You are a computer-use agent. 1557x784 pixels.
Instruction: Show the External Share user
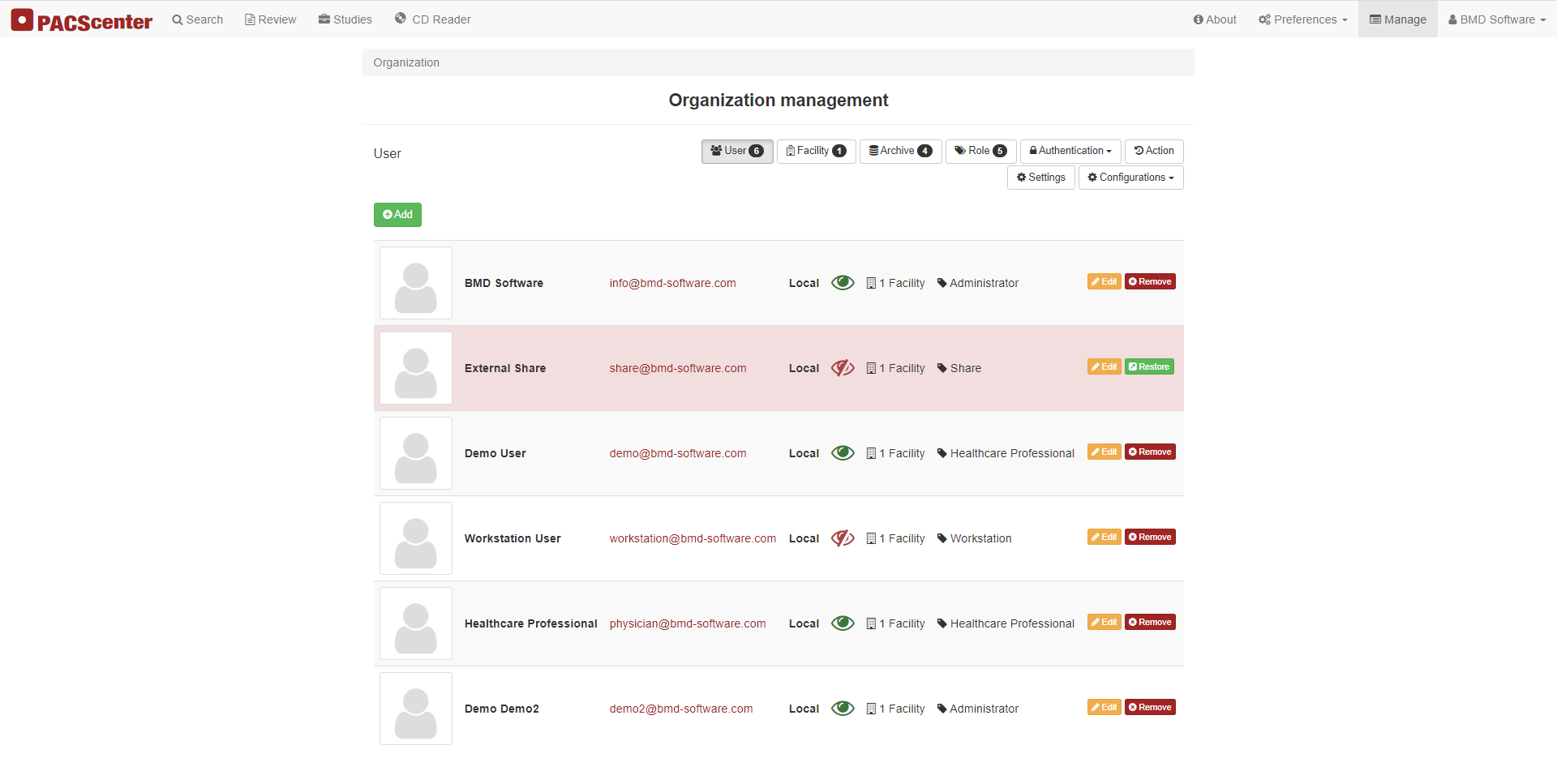point(843,367)
